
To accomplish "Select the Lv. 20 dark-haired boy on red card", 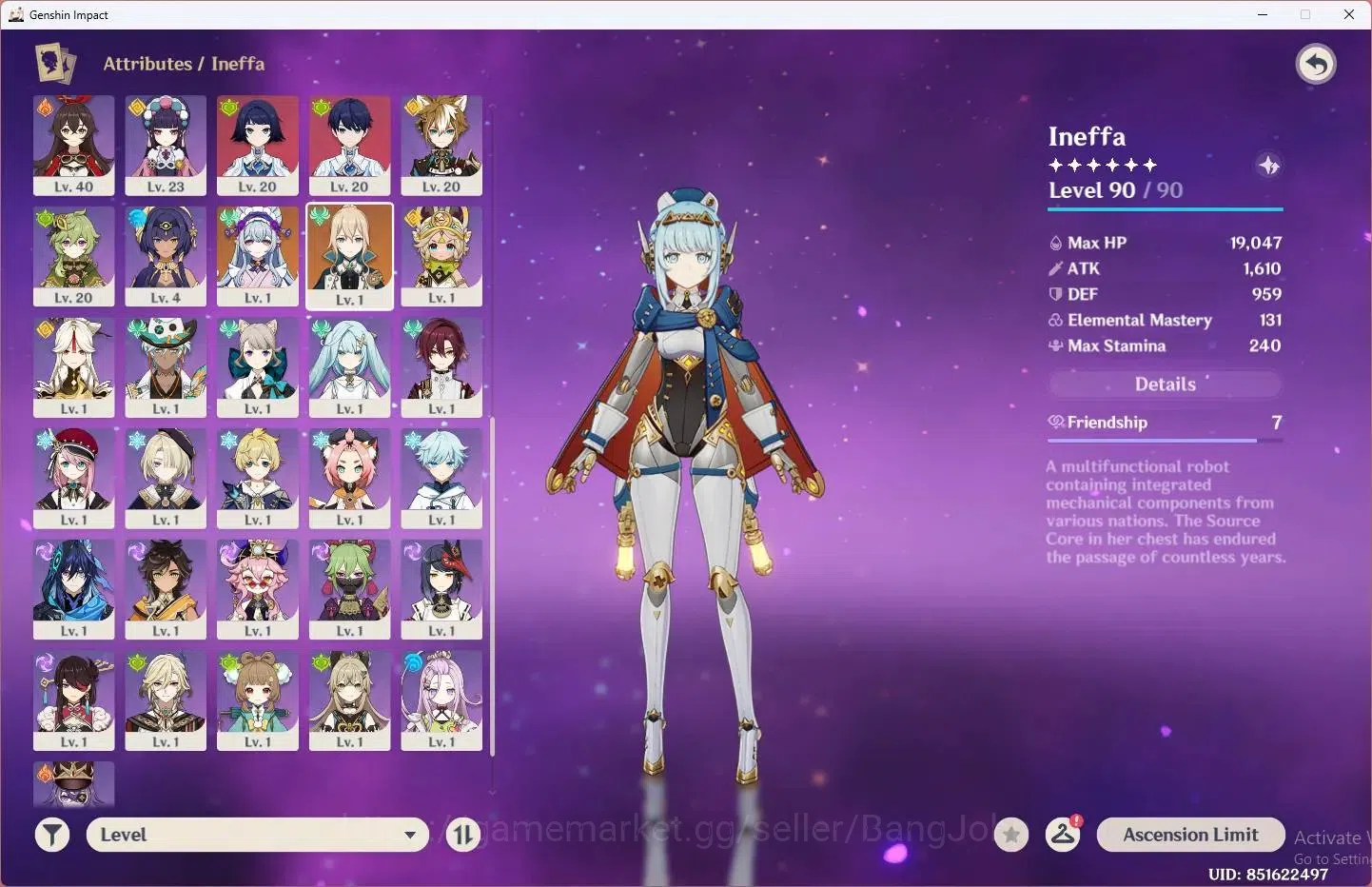I will click(349, 146).
